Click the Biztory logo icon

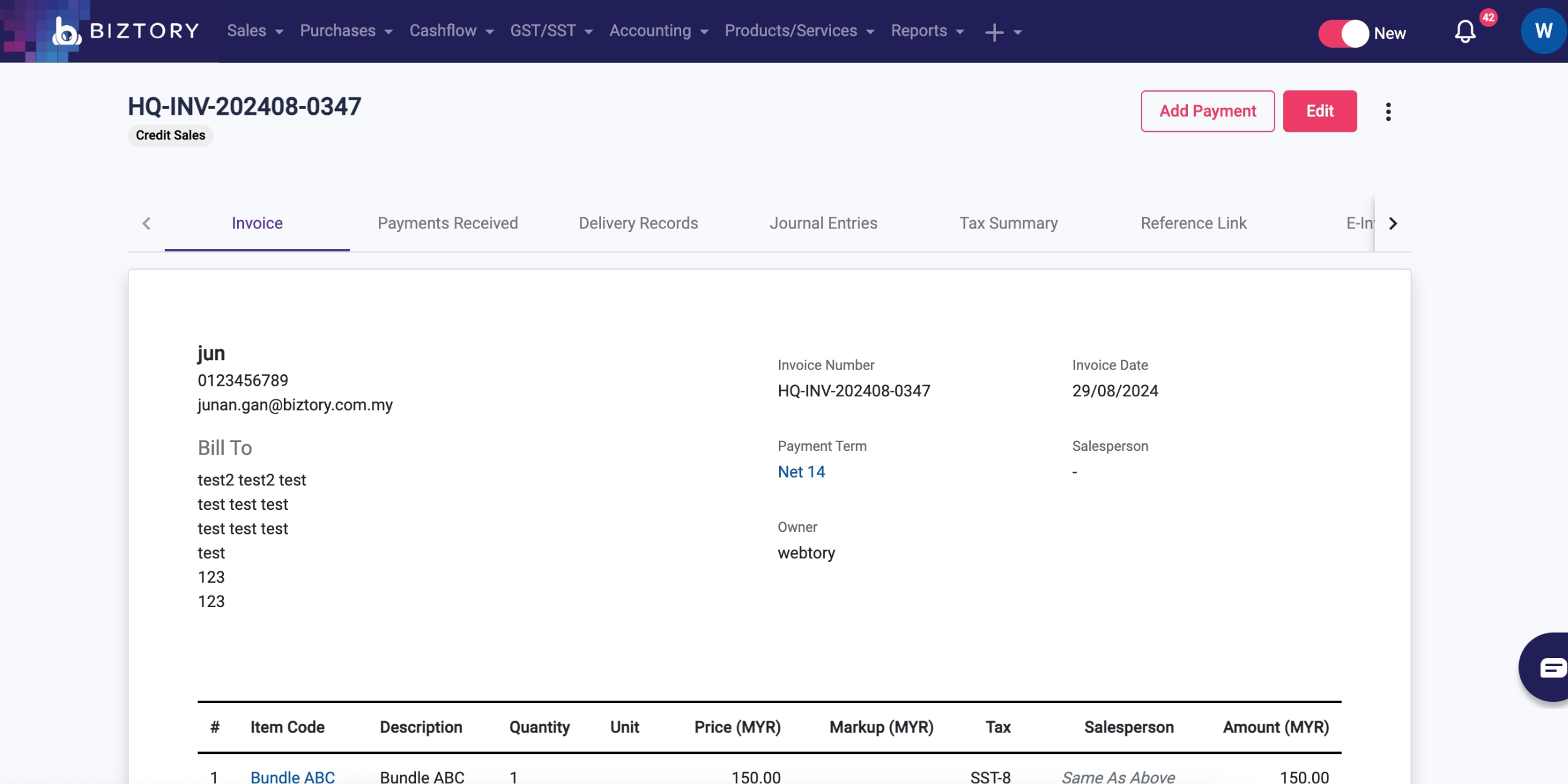pyautogui.click(x=66, y=31)
